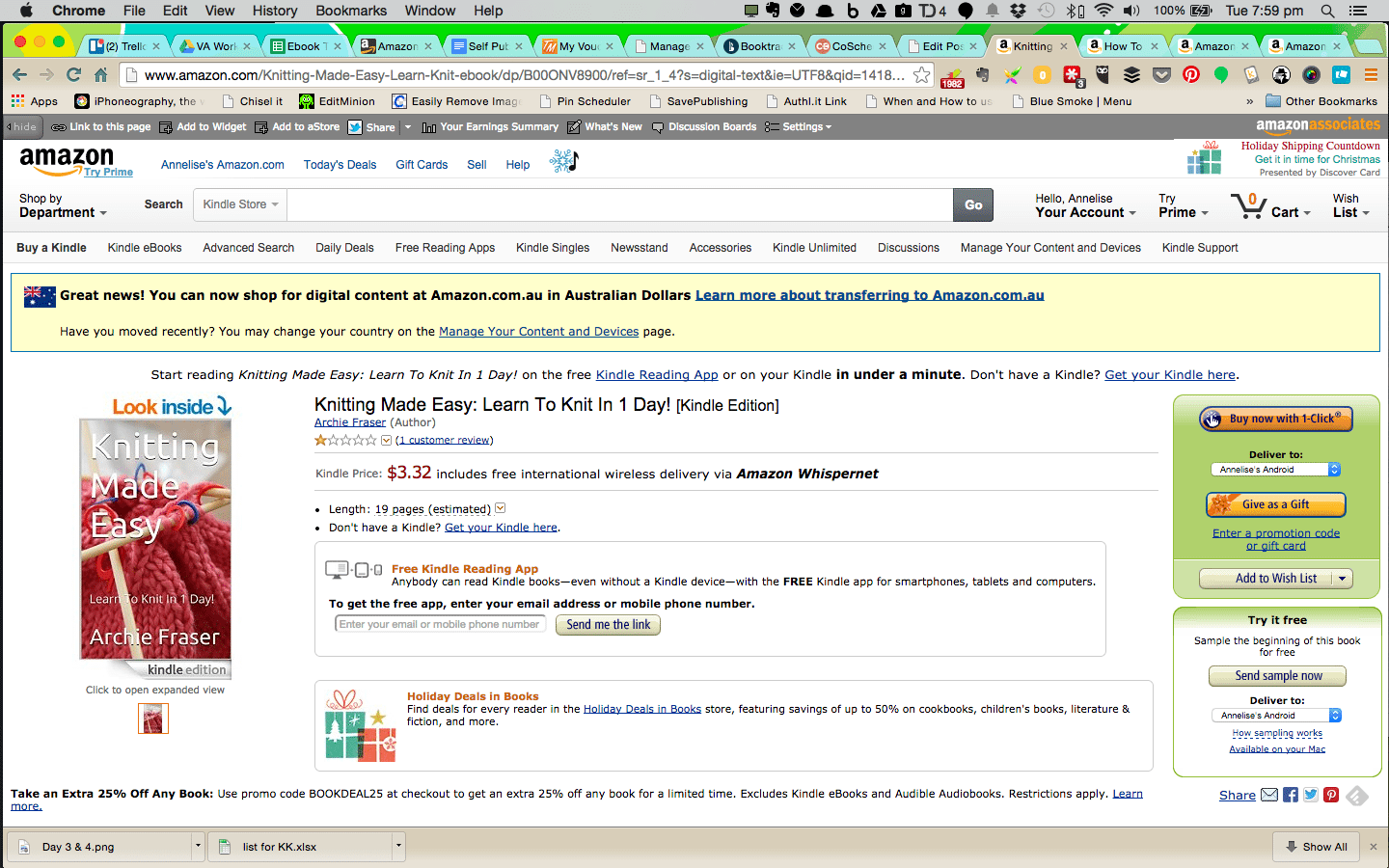1389x868 pixels.
Task: Open the Dropbox menu bar icon
Action: pyautogui.click(x=1018, y=11)
